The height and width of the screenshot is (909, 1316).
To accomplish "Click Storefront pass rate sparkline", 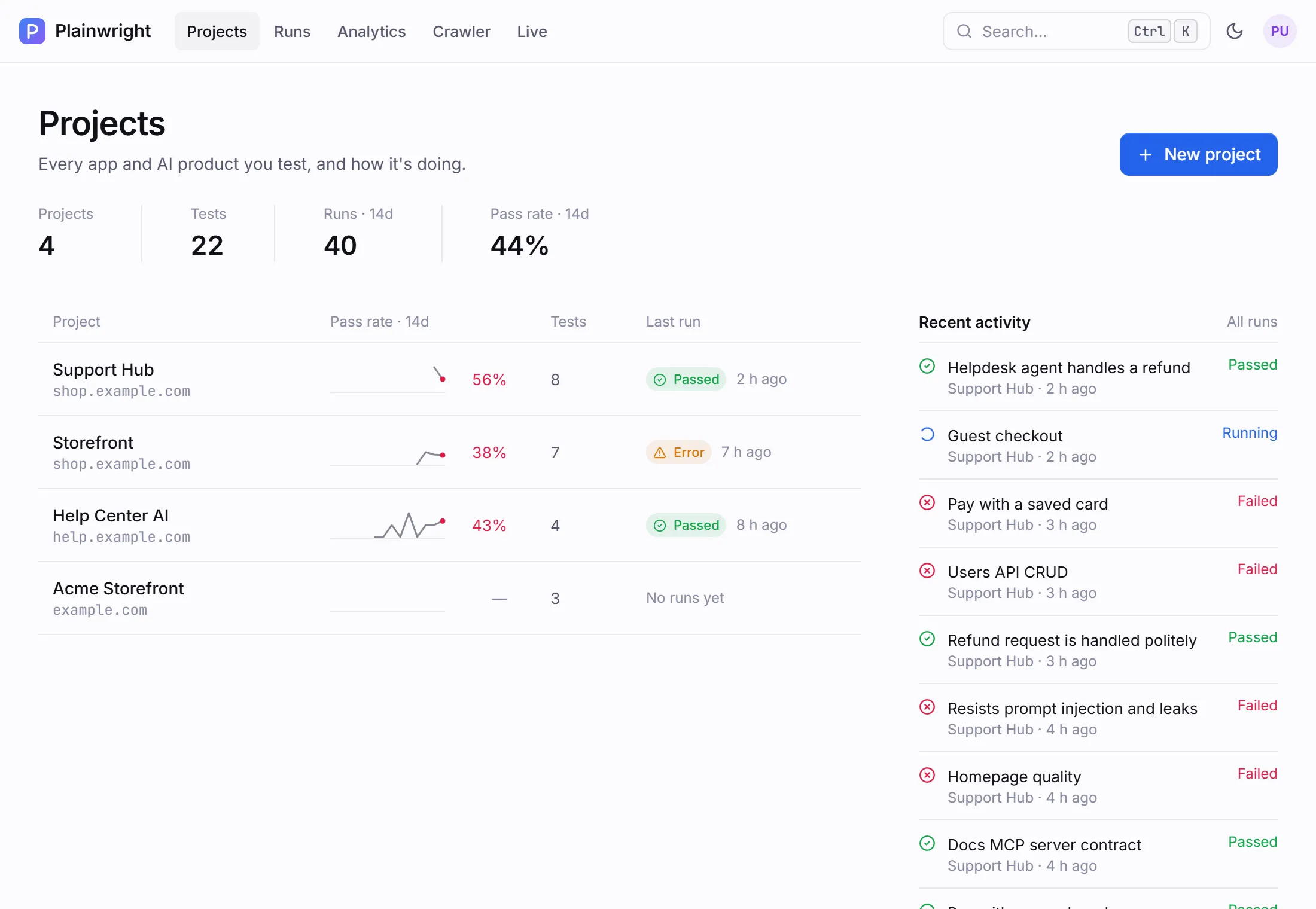I will point(388,452).
